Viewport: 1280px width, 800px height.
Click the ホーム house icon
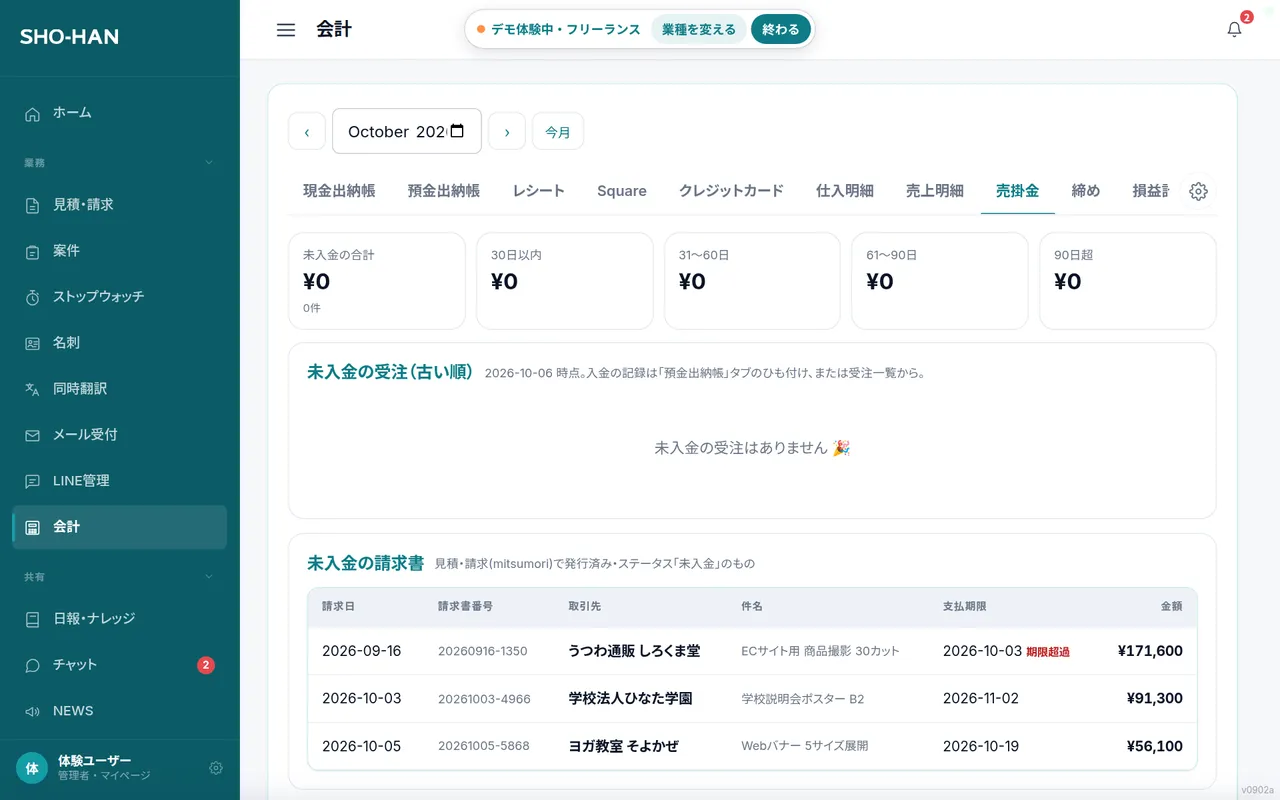[33, 114]
